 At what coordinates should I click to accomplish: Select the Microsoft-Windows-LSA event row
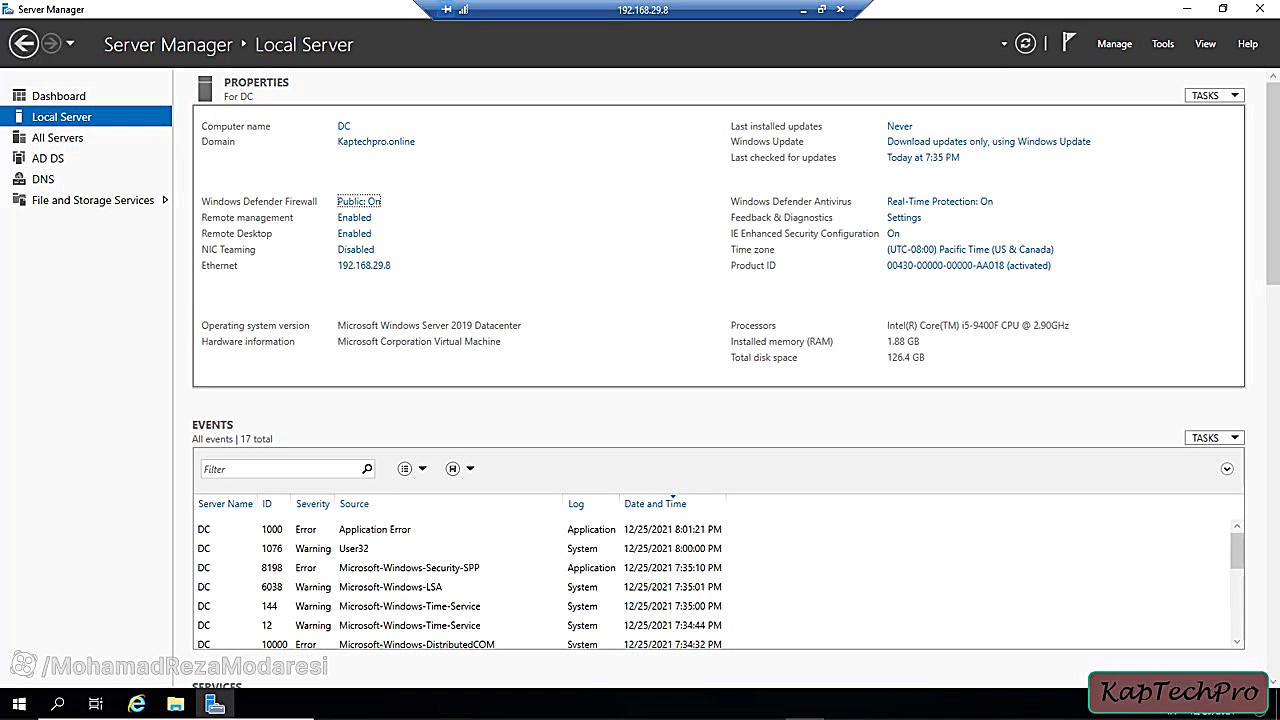pyautogui.click(x=711, y=587)
